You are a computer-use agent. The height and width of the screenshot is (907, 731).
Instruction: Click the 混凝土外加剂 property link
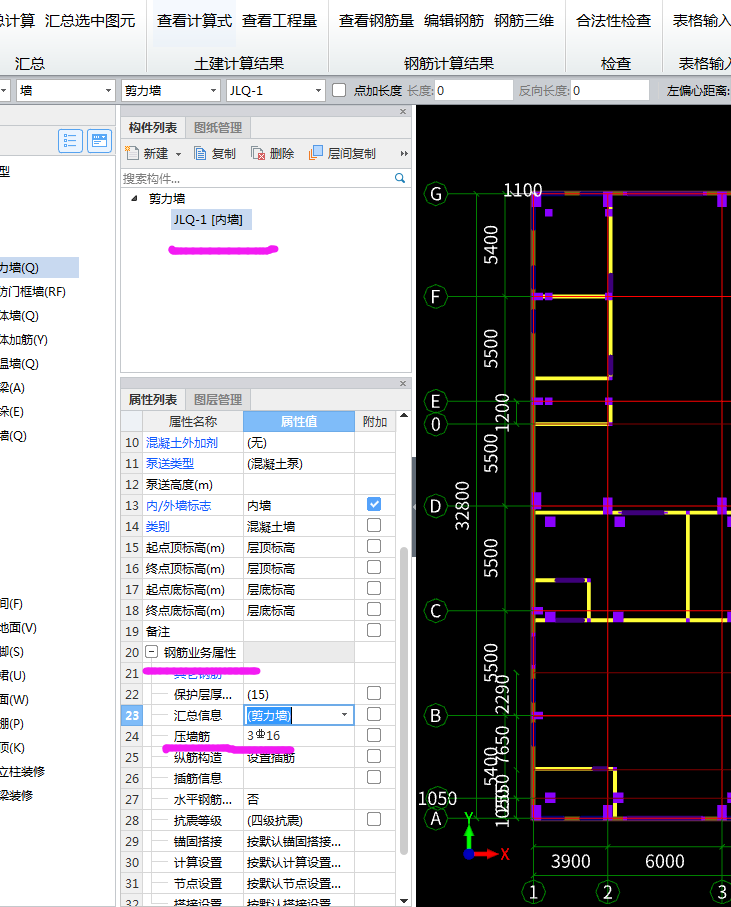[x=182, y=443]
